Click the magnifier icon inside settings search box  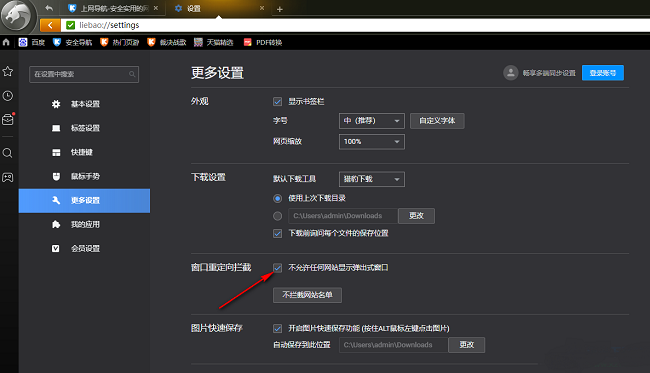click(x=132, y=74)
